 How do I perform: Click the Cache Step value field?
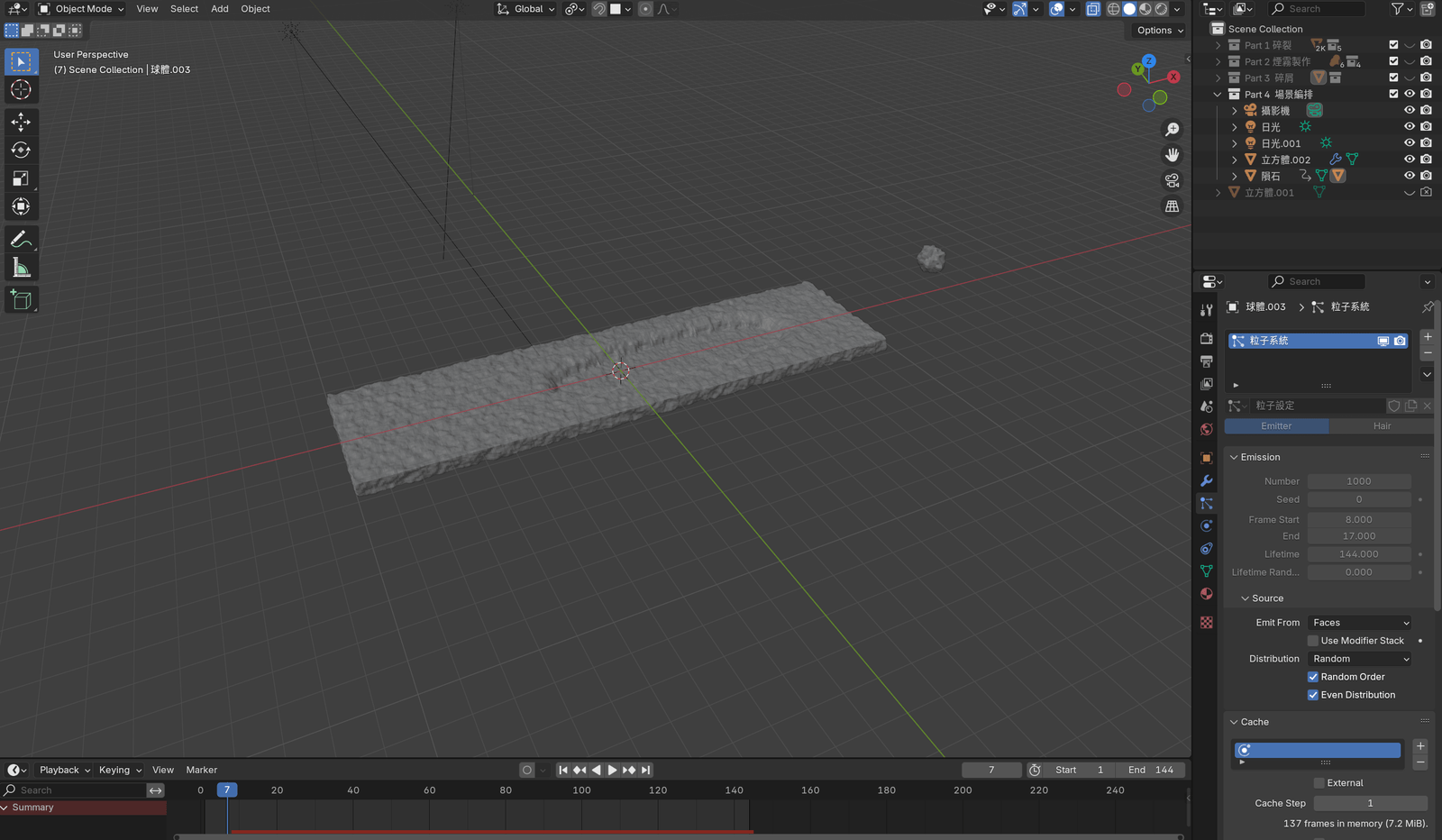pyautogui.click(x=1370, y=803)
